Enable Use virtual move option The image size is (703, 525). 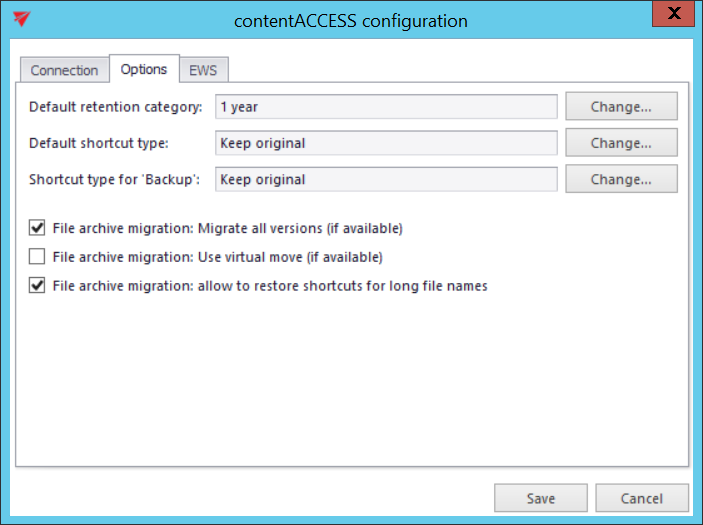(x=38, y=257)
